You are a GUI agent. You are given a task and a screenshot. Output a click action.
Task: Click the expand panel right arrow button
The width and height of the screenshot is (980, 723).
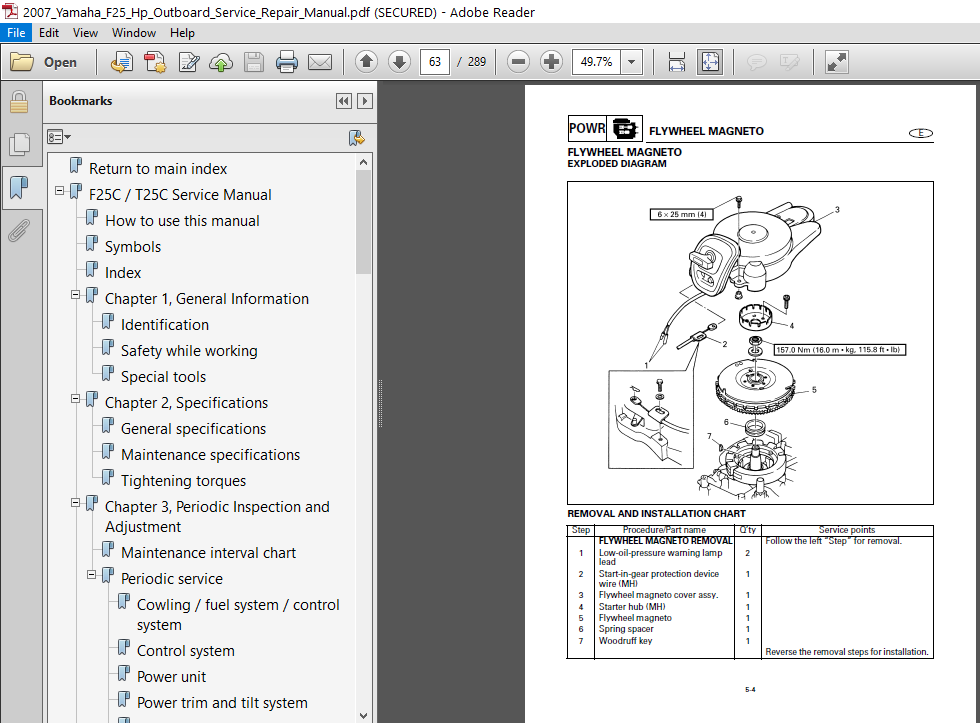pyautogui.click(x=365, y=101)
